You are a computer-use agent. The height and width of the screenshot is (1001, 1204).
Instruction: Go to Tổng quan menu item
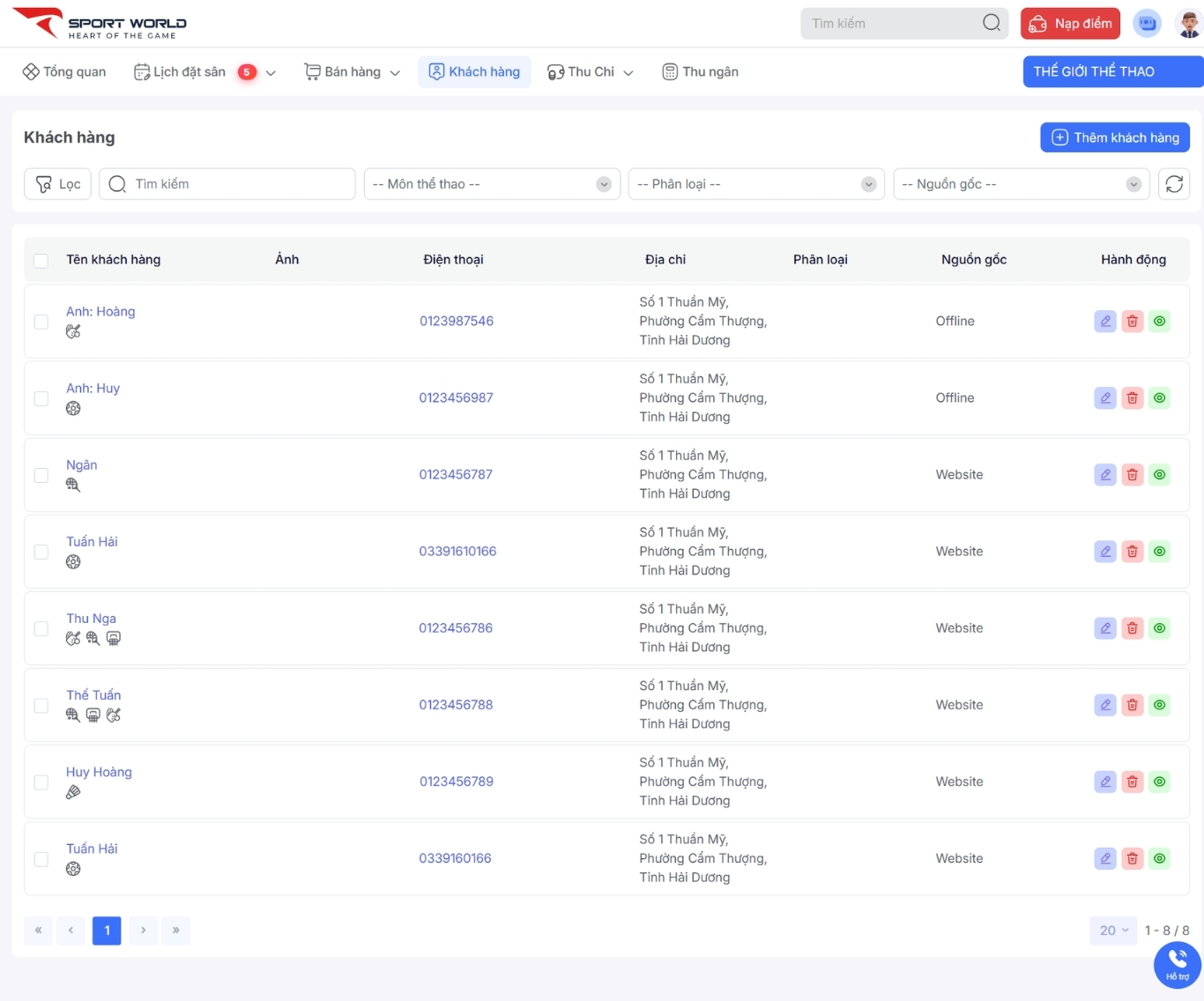[64, 72]
